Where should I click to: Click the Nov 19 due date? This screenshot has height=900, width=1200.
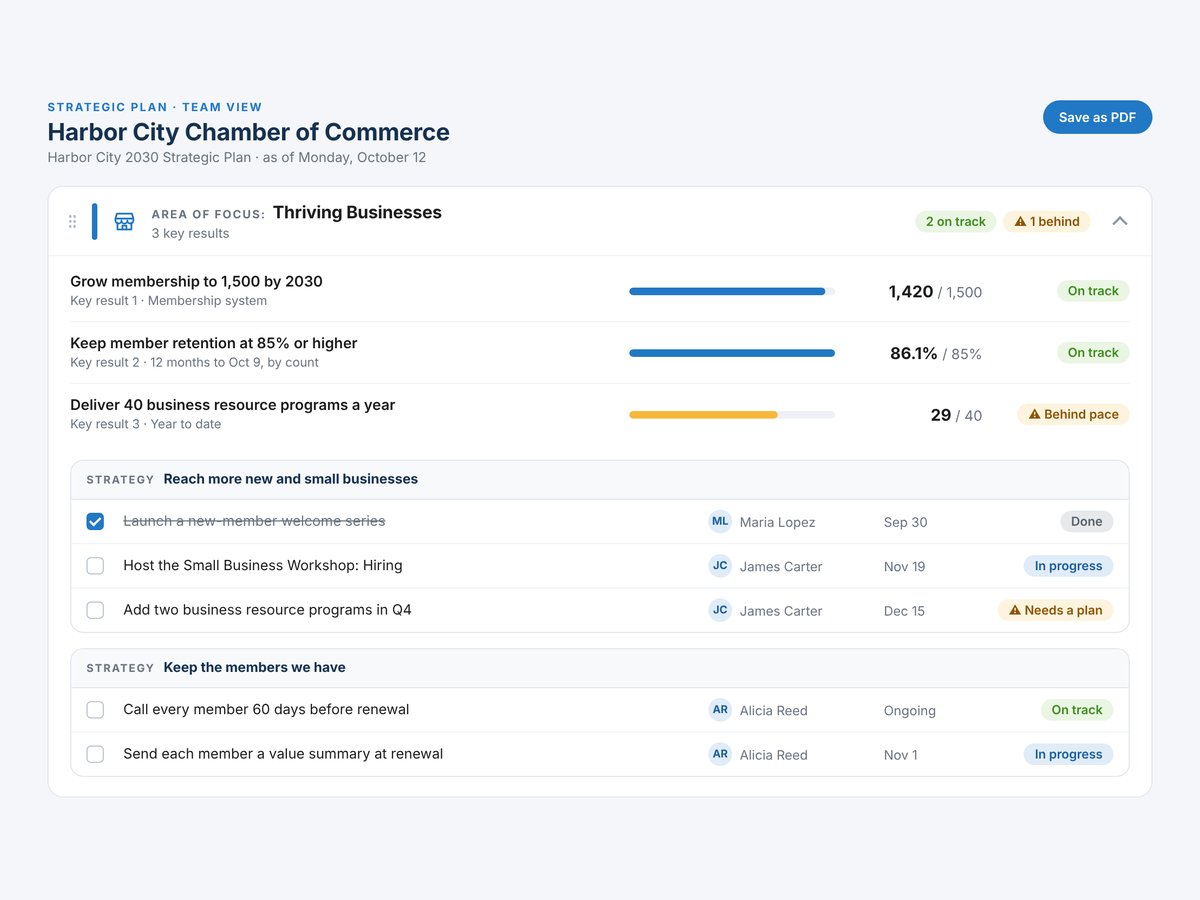pyautogui.click(x=905, y=566)
